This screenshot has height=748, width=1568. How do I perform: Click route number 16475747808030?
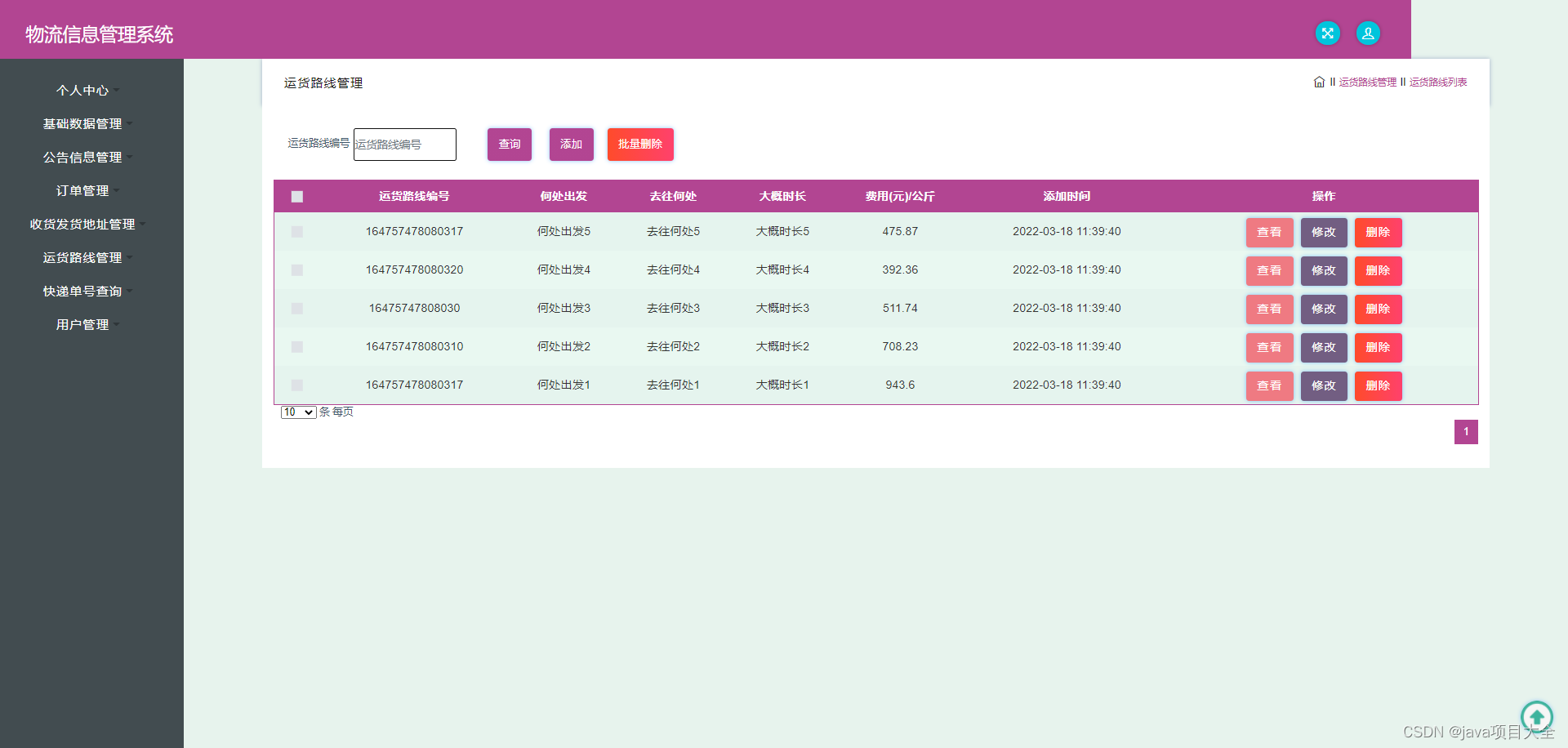tap(414, 308)
